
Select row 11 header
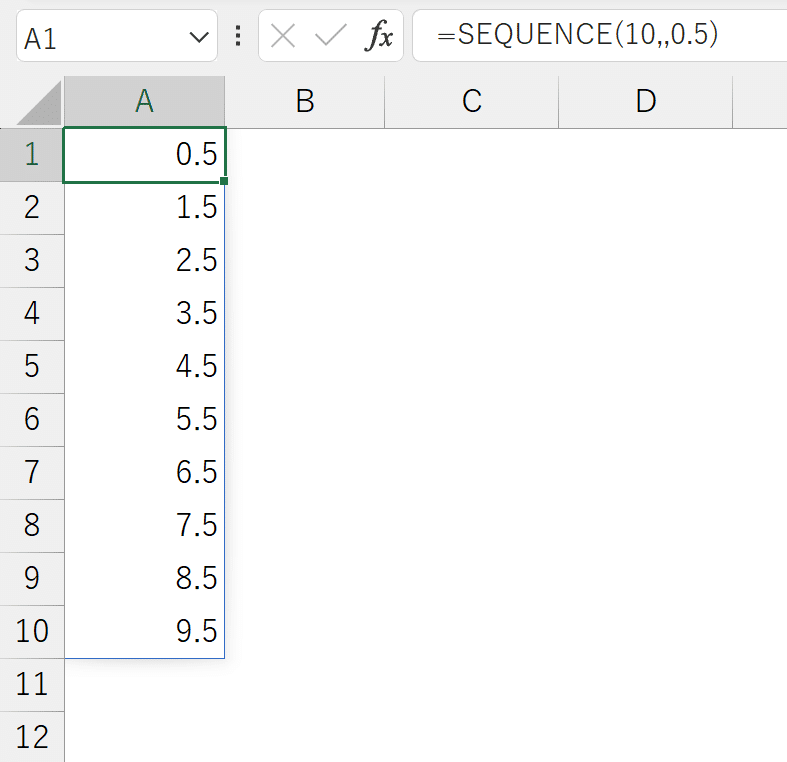32,685
